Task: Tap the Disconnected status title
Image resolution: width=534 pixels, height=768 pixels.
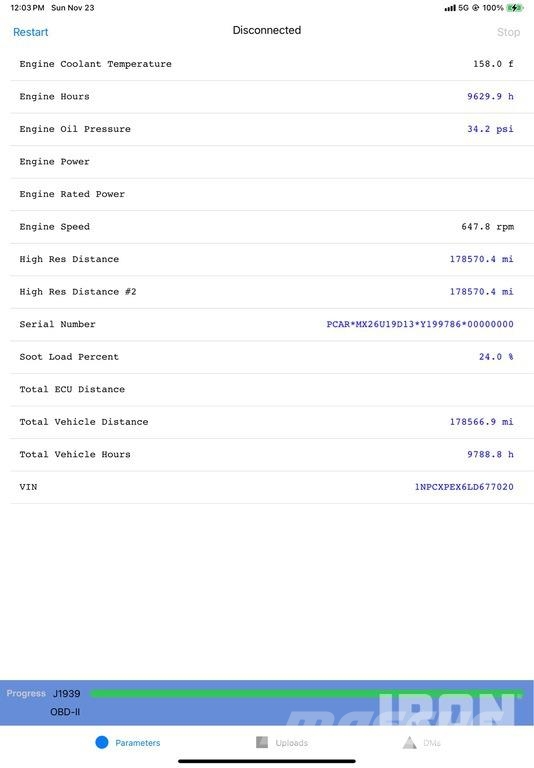Action: (267, 30)
